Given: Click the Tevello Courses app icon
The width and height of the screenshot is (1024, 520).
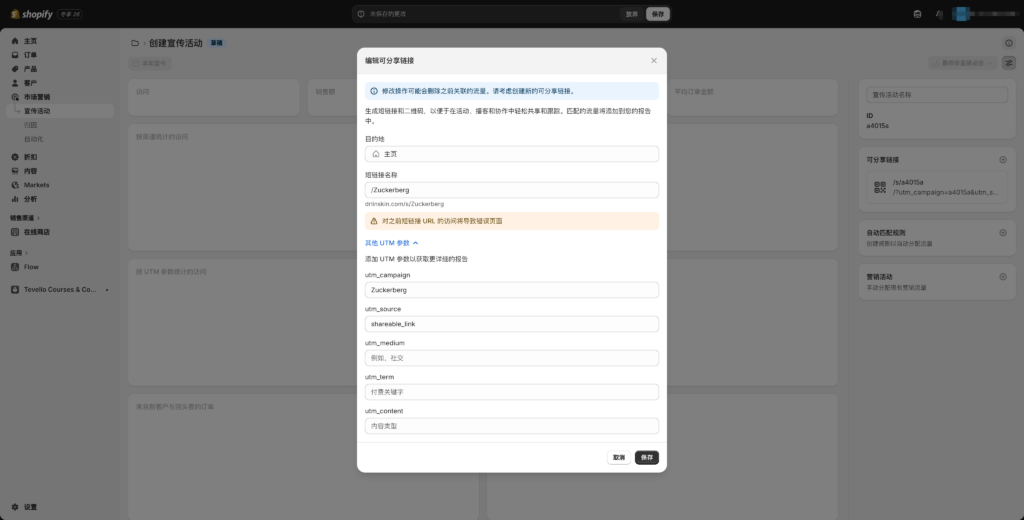Looking at the screenshot, I should pos(15,289).
